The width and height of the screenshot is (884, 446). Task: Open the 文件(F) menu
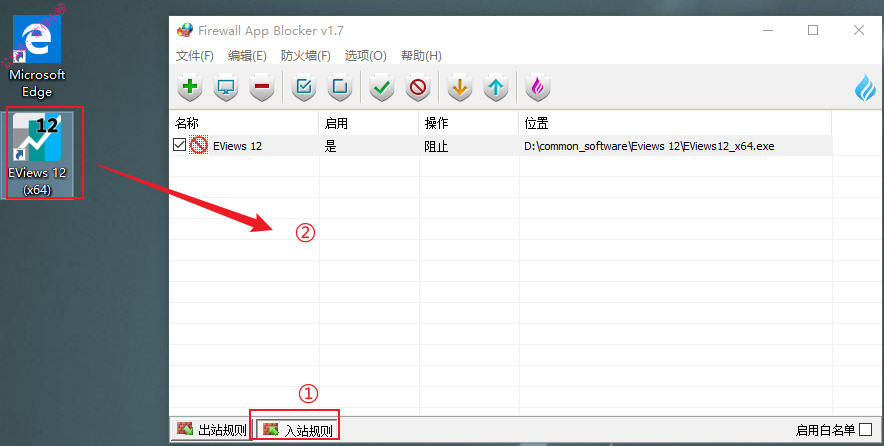[x=195, y=56]
